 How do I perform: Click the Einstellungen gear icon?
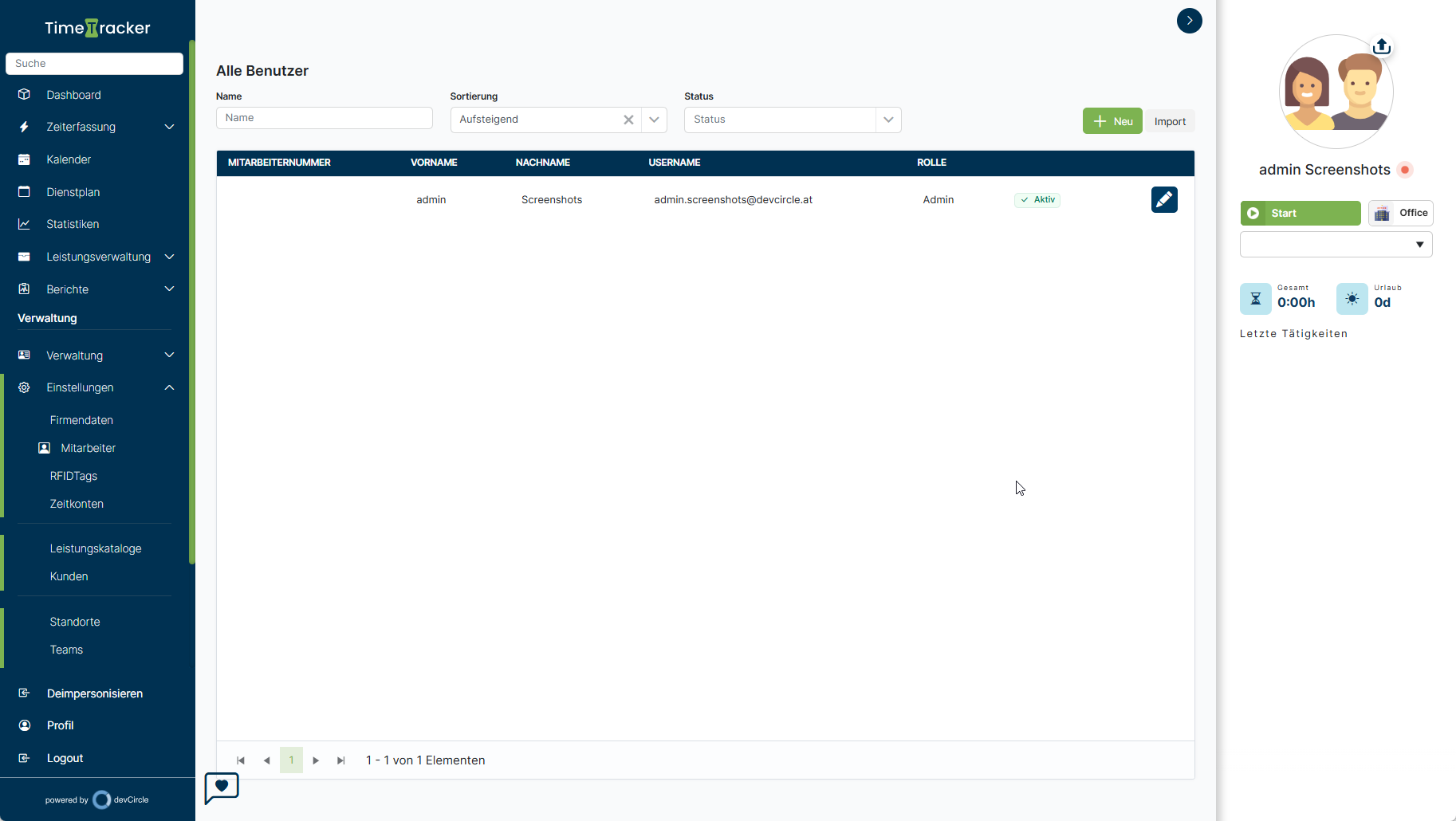(x=24, y=387)
